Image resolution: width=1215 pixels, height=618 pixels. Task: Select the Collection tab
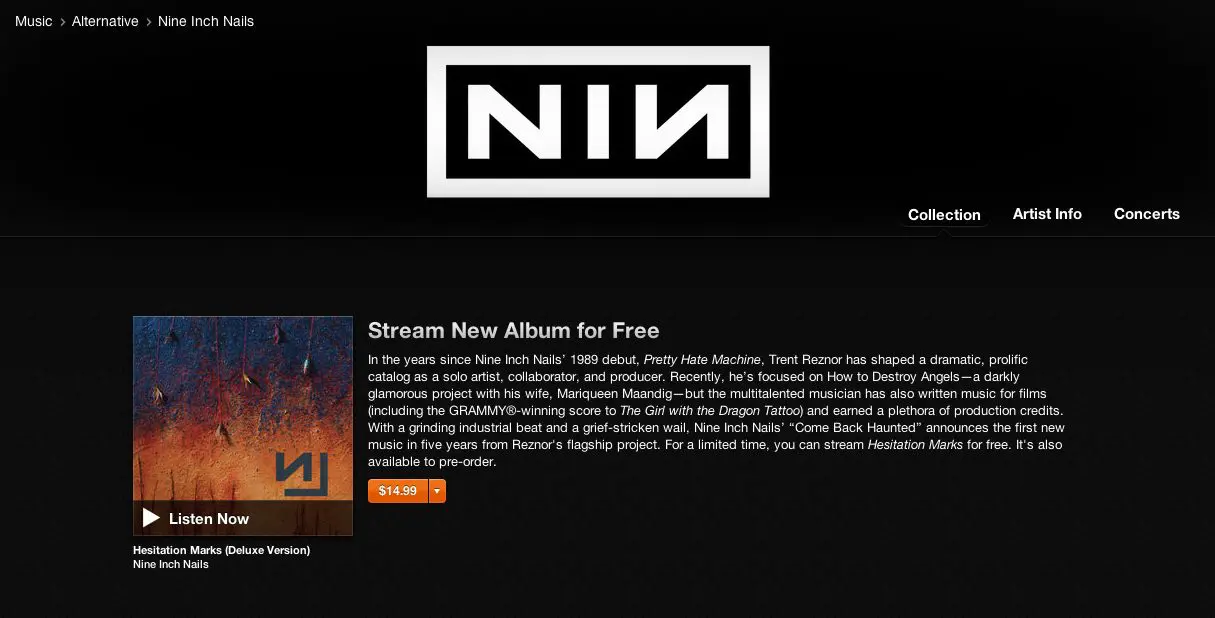[944, 215]
